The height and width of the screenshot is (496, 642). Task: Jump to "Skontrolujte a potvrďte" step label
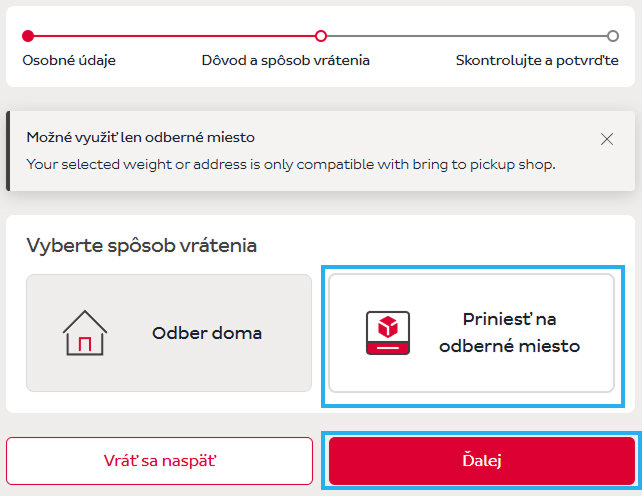pyautogui.click(x=537, y=60)
